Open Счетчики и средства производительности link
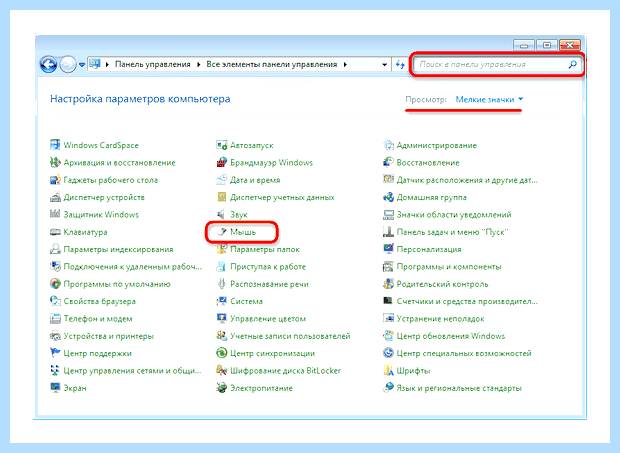This screenshot has width=620, height=453. coord(467,301)
